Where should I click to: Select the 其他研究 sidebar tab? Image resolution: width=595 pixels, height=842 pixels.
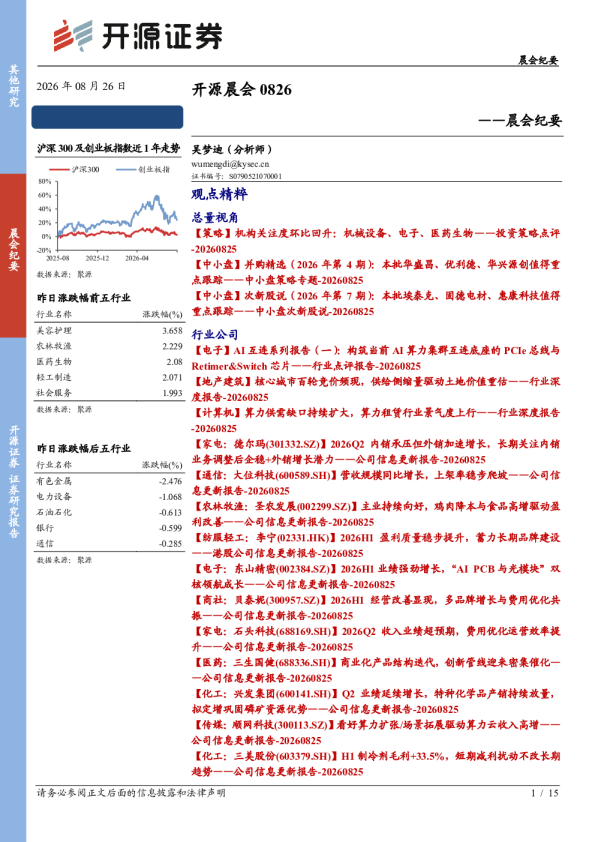coord(13,86)
